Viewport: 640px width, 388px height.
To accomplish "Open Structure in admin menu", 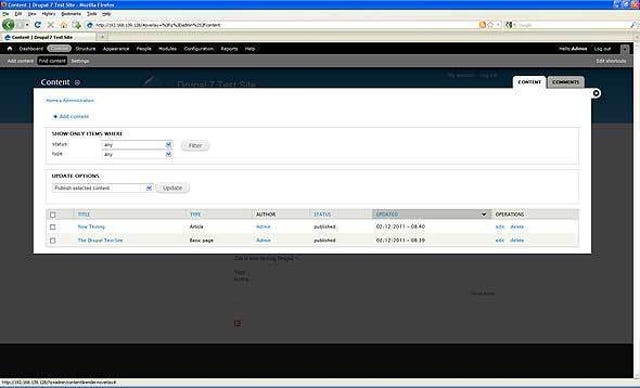I will tap(85, 49).
